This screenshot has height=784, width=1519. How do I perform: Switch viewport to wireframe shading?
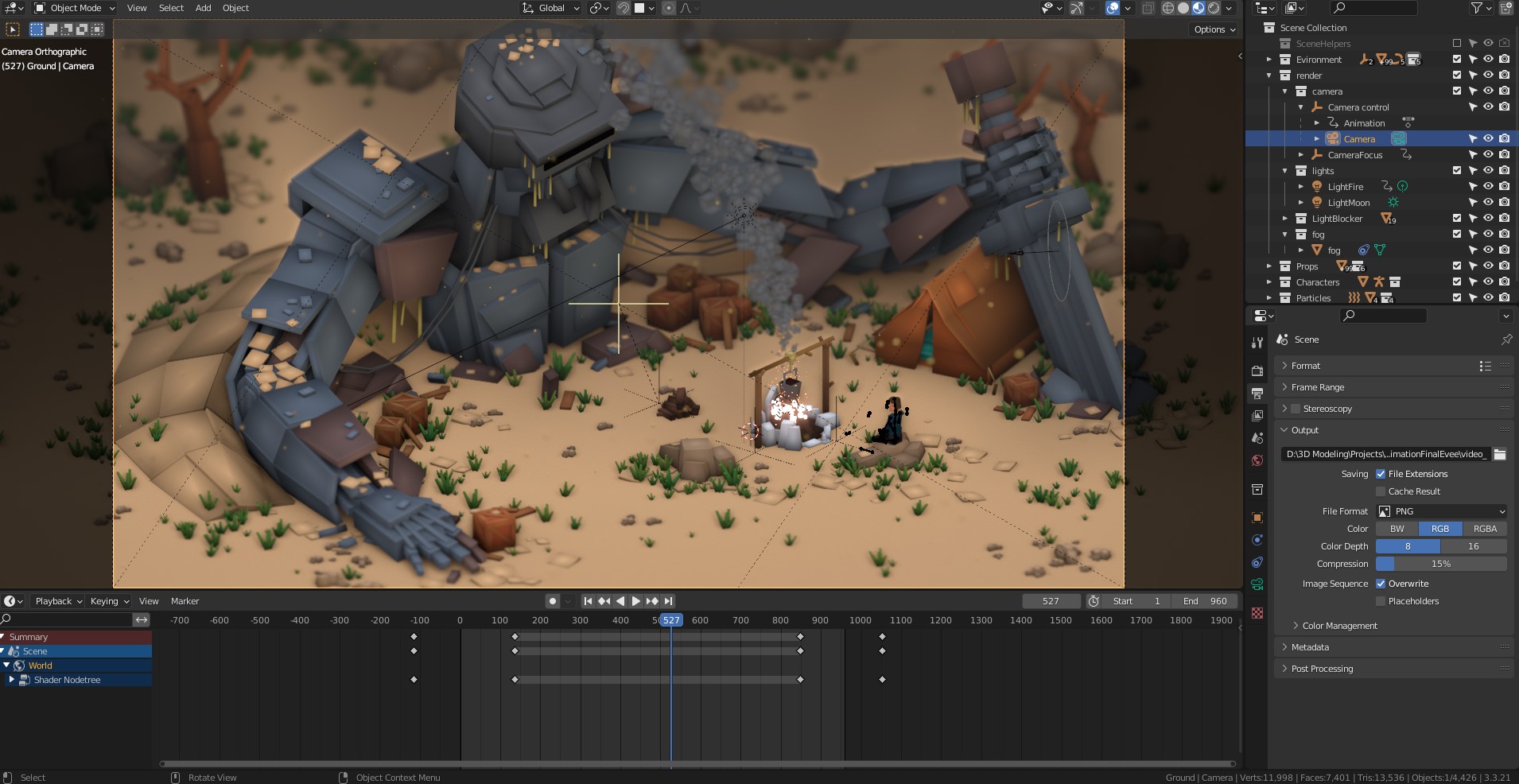(x=1167, y=8)
